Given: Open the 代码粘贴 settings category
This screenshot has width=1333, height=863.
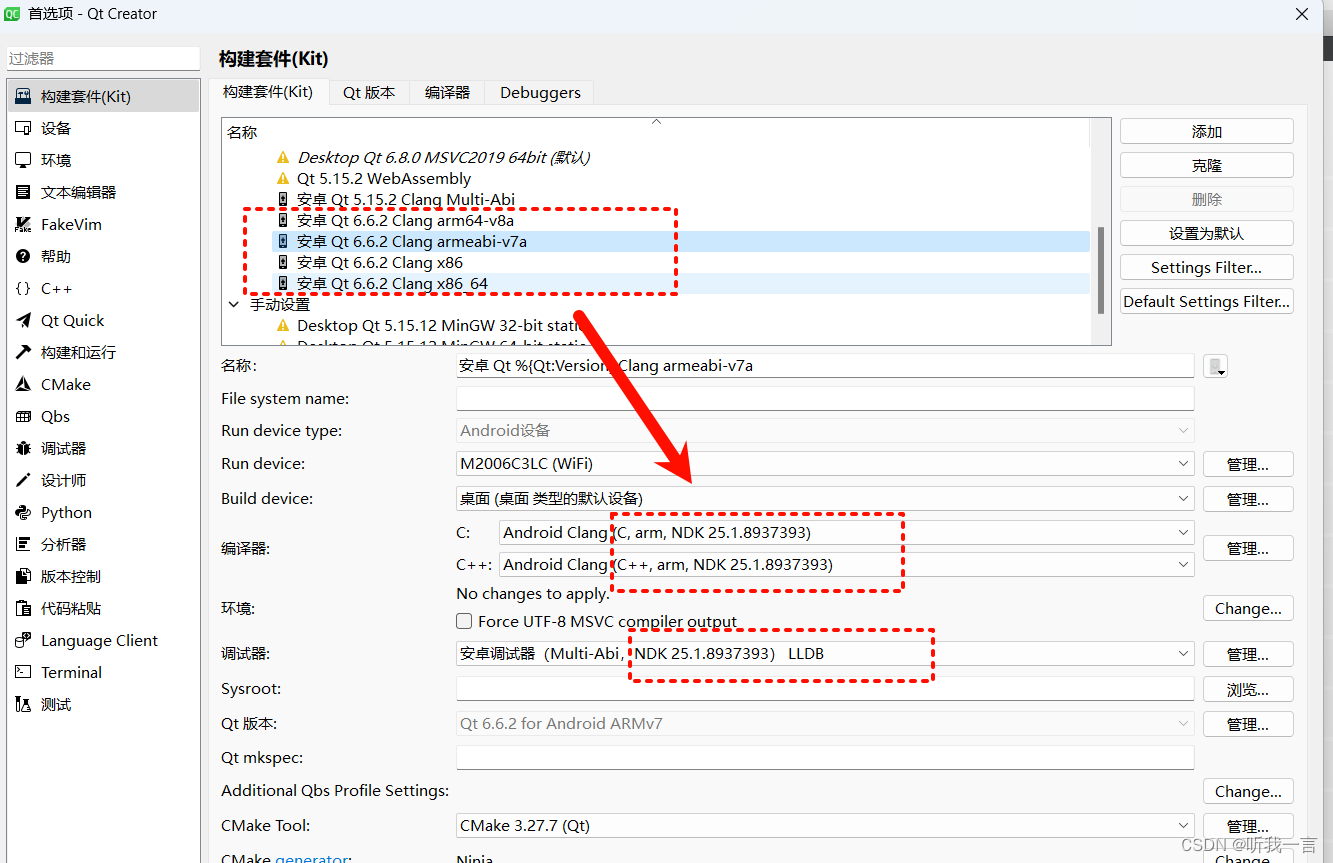Looking at the screenshot, I should (103, 608).
